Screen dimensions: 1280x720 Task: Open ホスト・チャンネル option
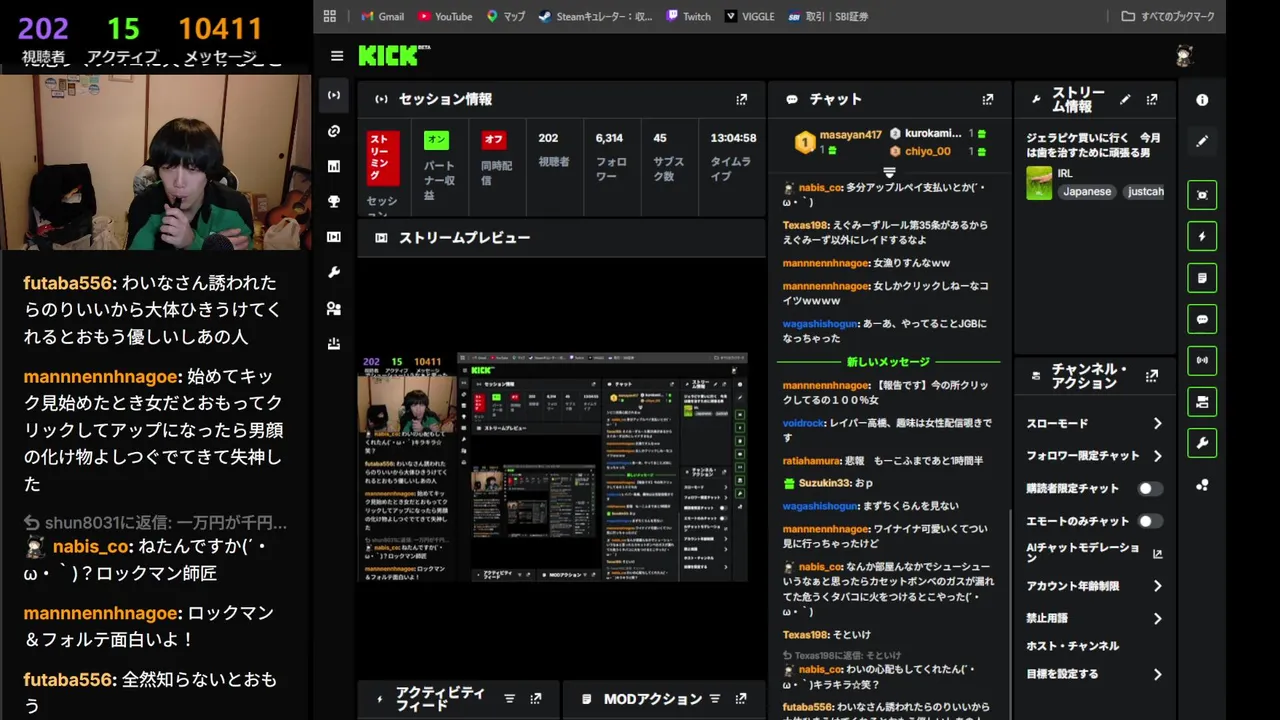click(1072, 646)
